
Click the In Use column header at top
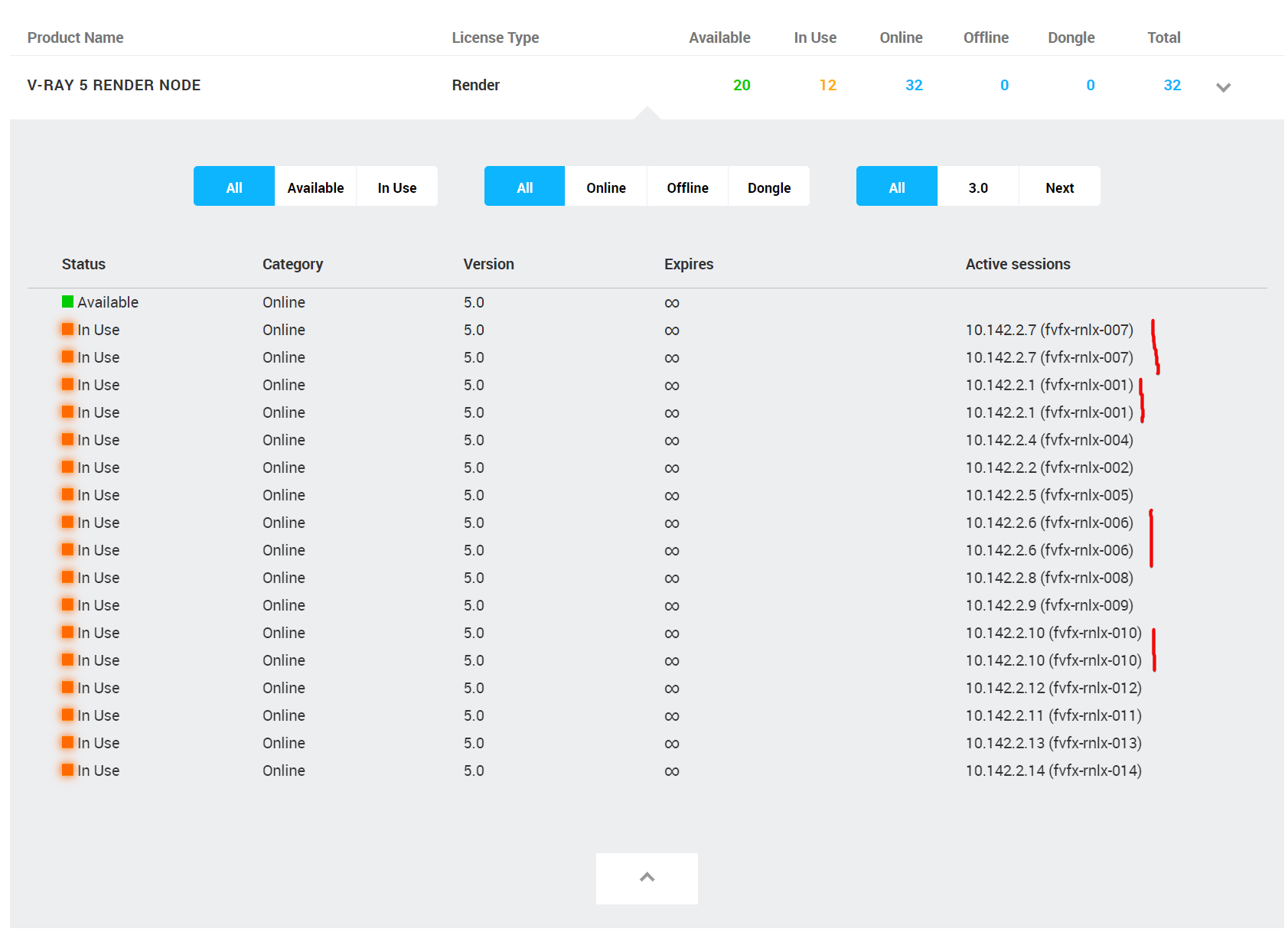[x=815, y=37]
